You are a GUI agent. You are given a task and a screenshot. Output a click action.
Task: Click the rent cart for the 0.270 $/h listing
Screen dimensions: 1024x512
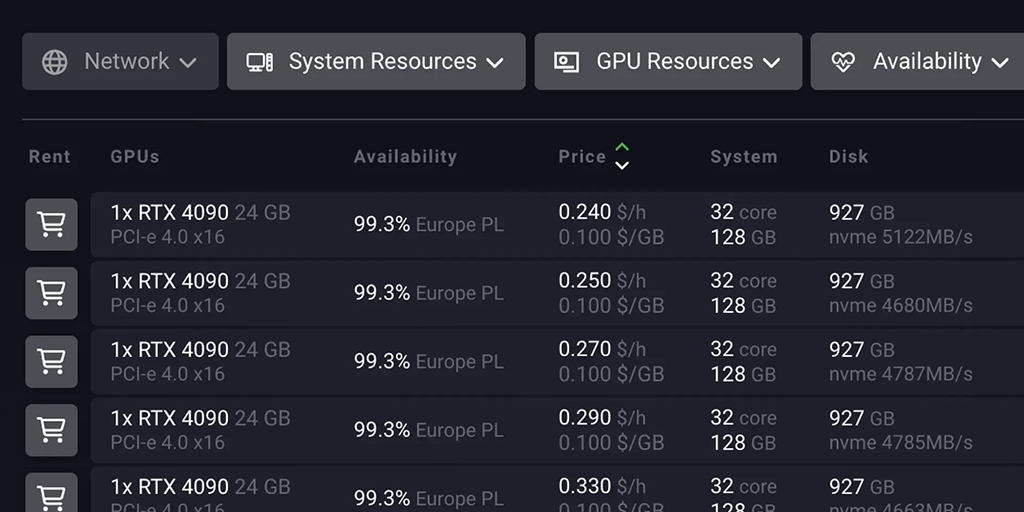tap(51, 361)
